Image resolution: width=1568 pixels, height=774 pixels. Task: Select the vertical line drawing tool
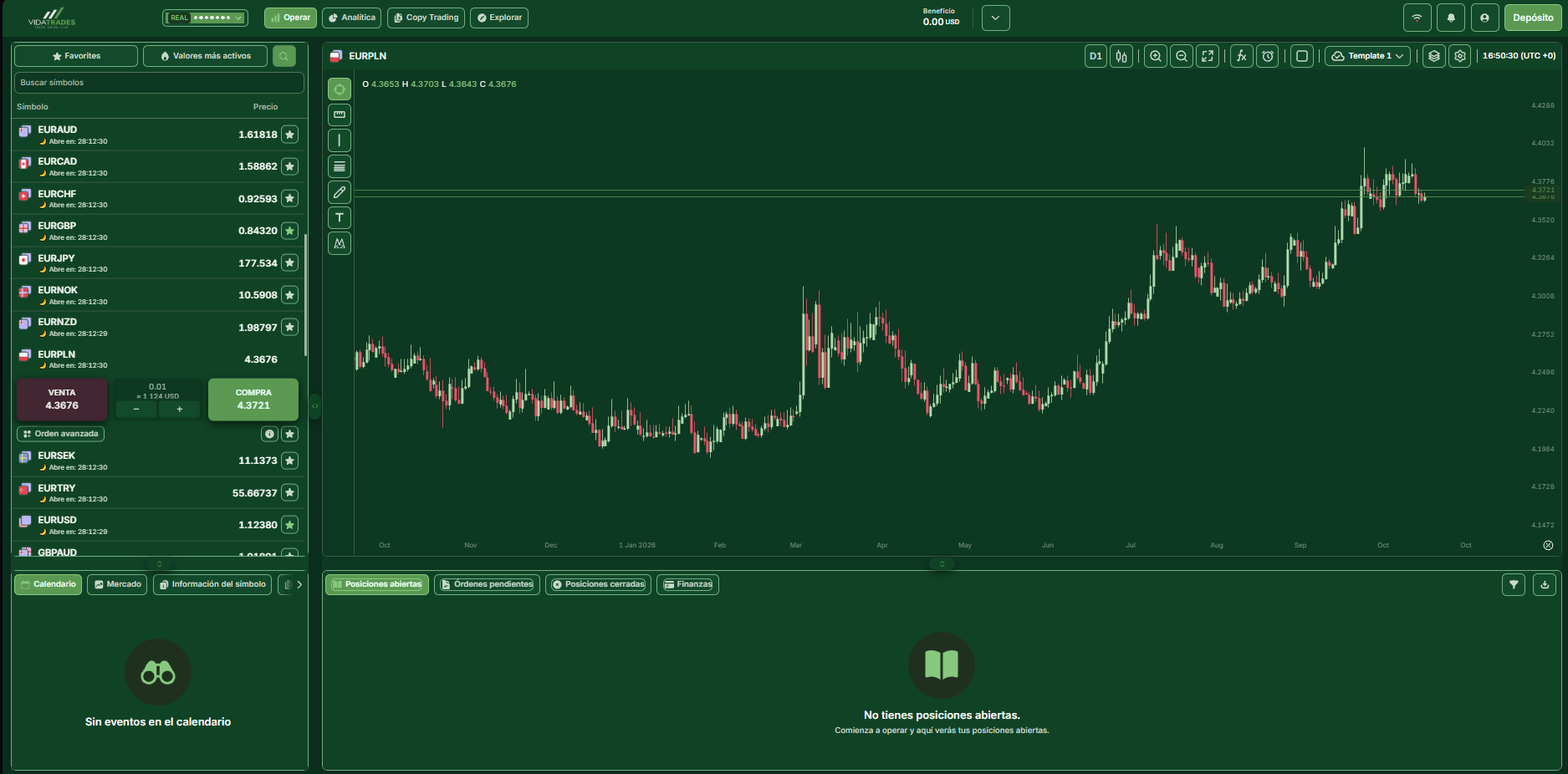click(340, 140)
